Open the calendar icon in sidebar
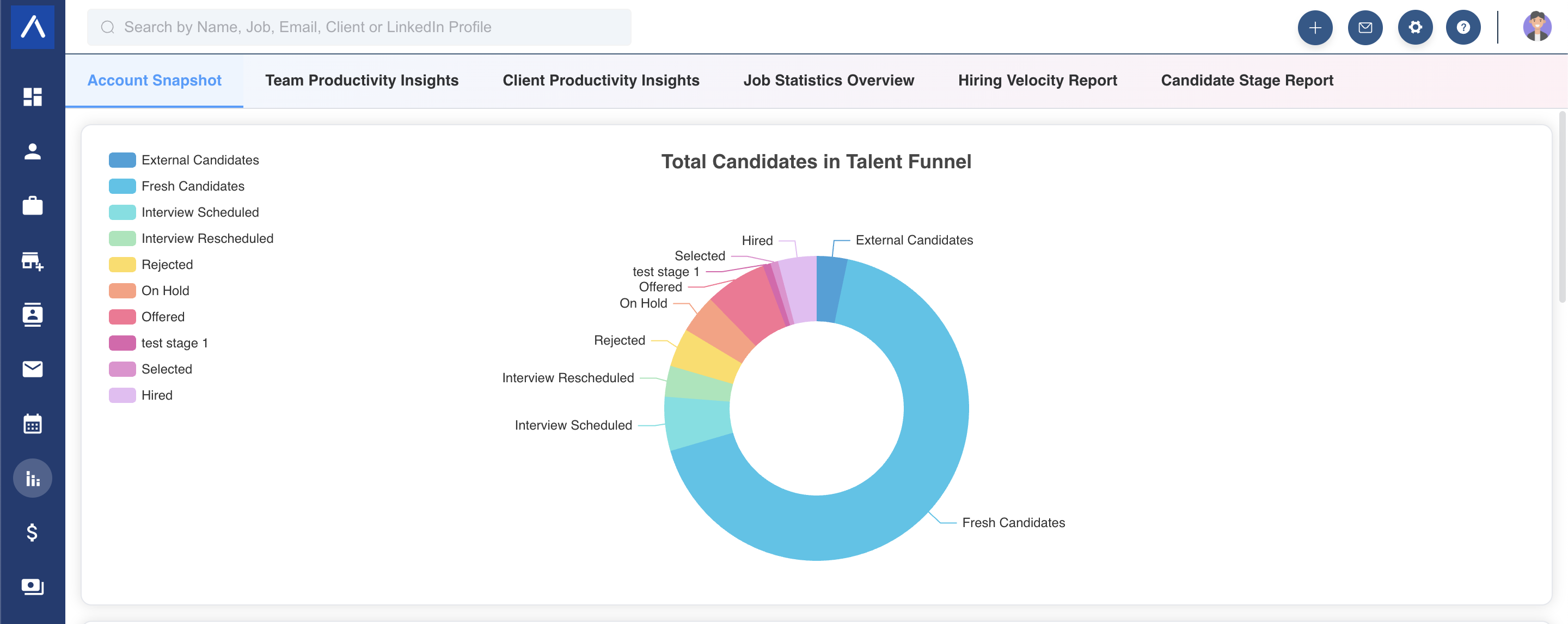 pyautogui.click(x=32, y=423)
